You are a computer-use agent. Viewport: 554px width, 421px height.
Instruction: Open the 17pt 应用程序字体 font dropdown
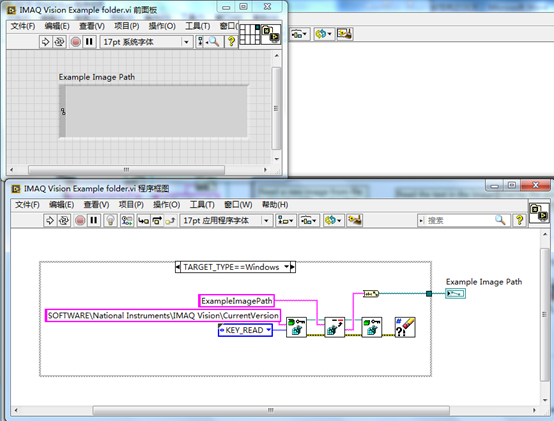coord(226,221)
